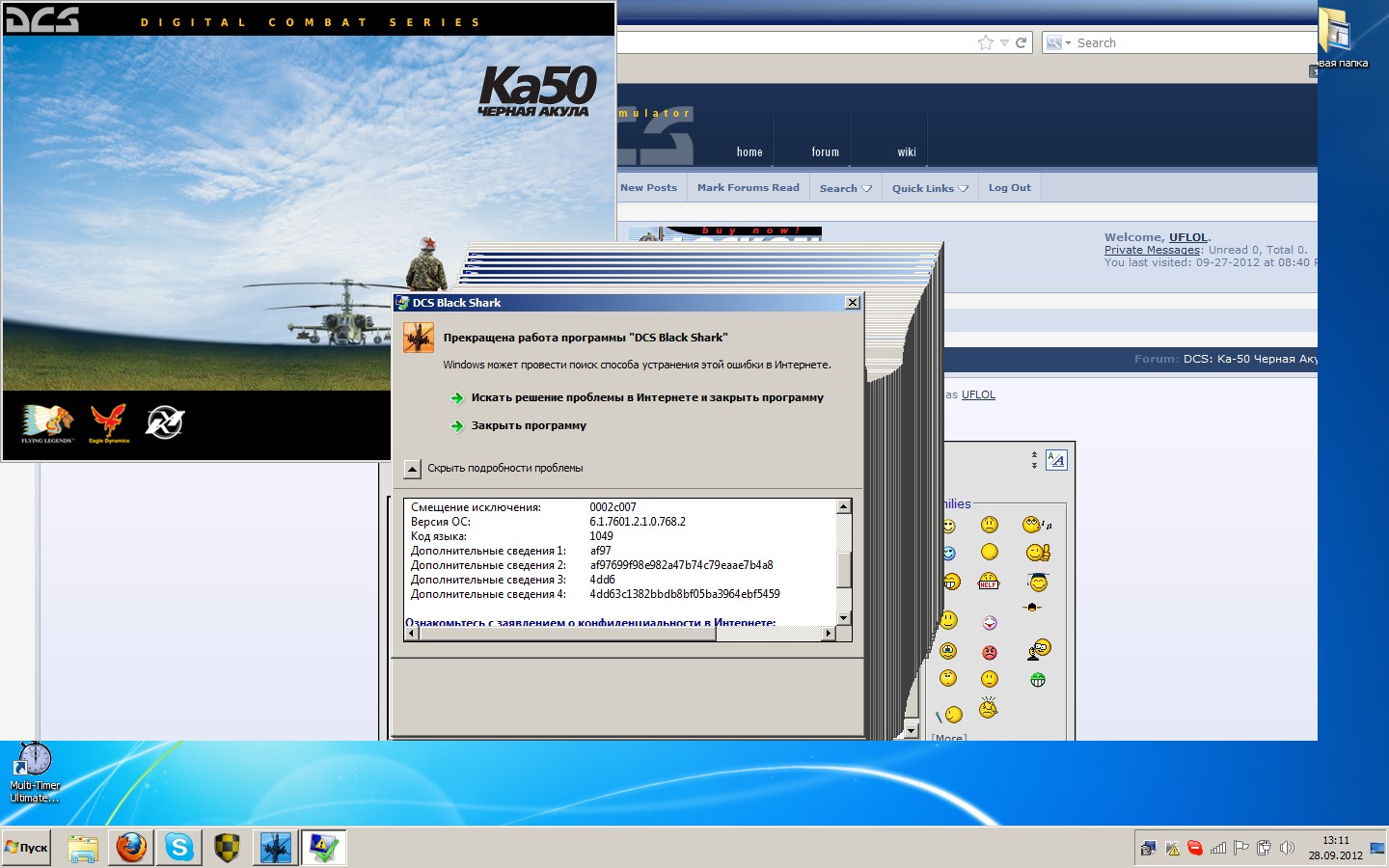Open the Multi-Timer Ultimate desktop shortcut
The width and height of the screenshot is (1389, 868).
pyautogui.click(x=35, y=772)
